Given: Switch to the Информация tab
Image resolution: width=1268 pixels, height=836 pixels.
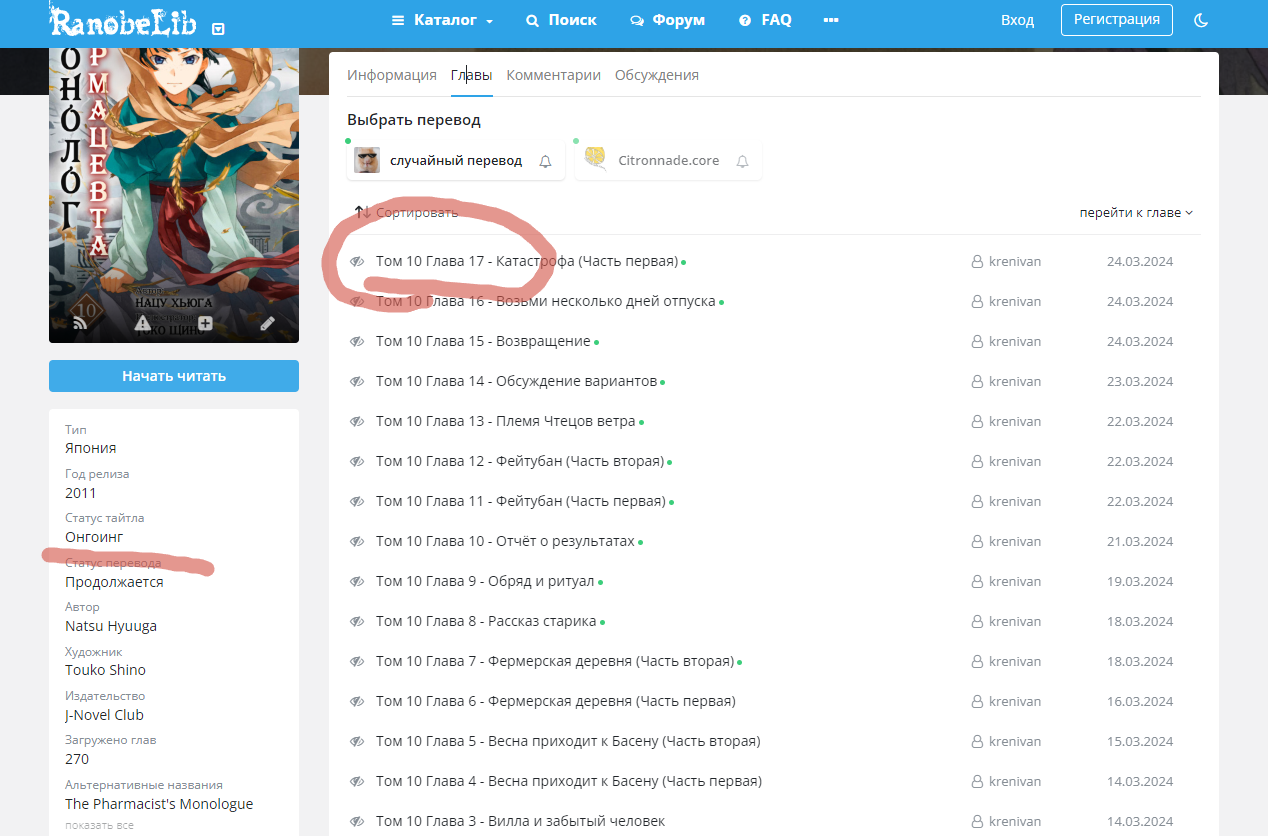Looking at the screenshot, I should pyautogui.click(x=392, y=75).
